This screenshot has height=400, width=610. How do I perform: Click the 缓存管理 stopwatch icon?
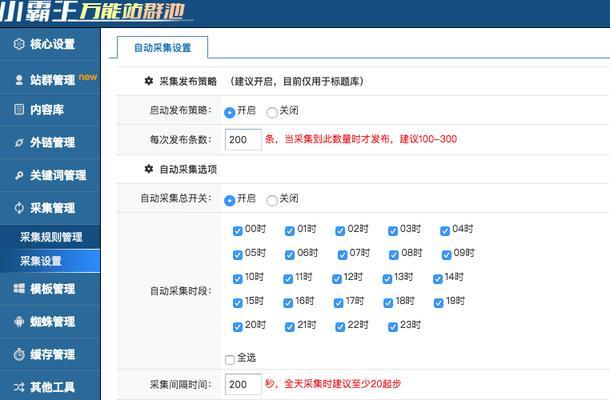(x=19, y=354)
